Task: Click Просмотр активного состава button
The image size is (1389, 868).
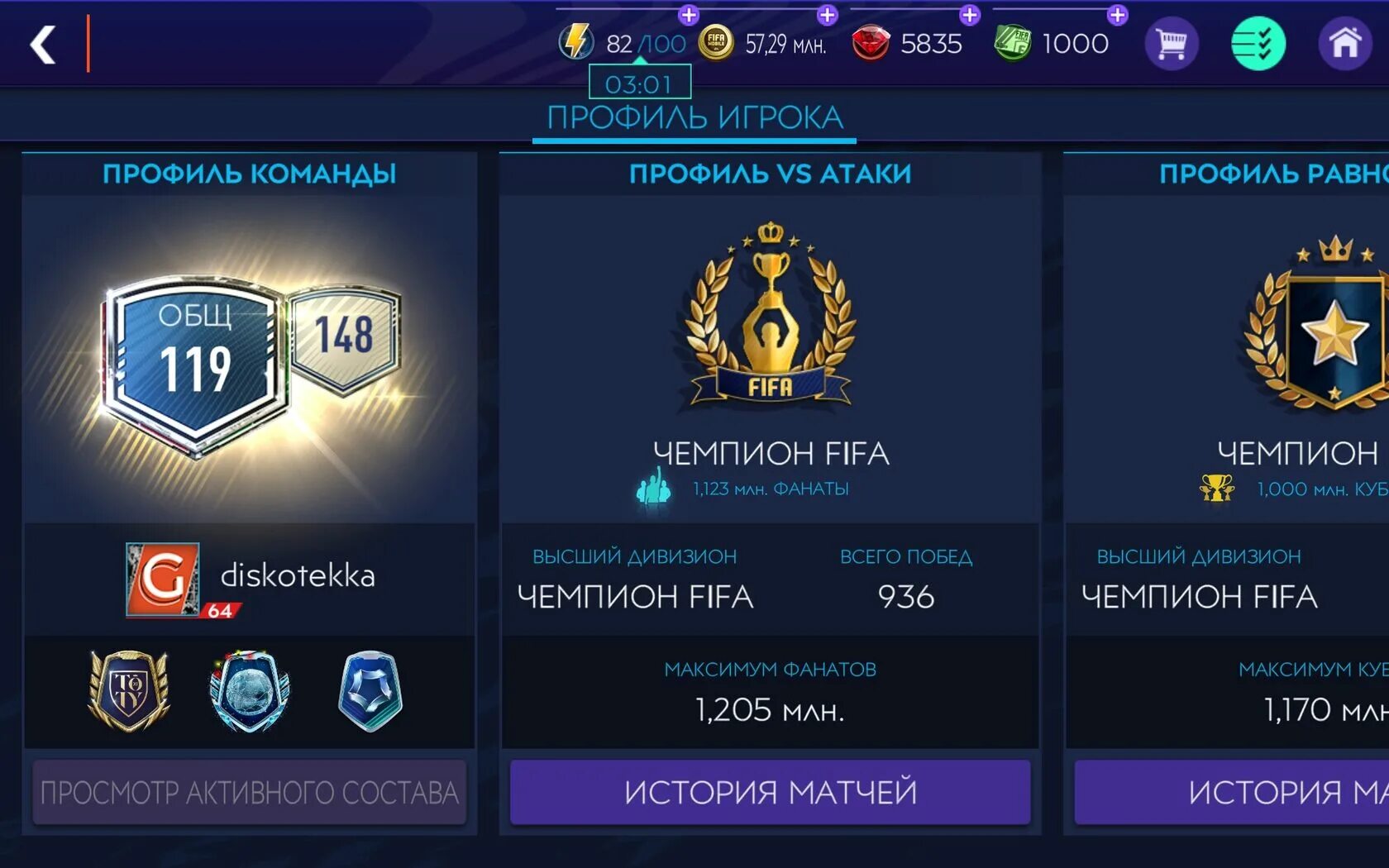Action: click(x=249, y=792)
